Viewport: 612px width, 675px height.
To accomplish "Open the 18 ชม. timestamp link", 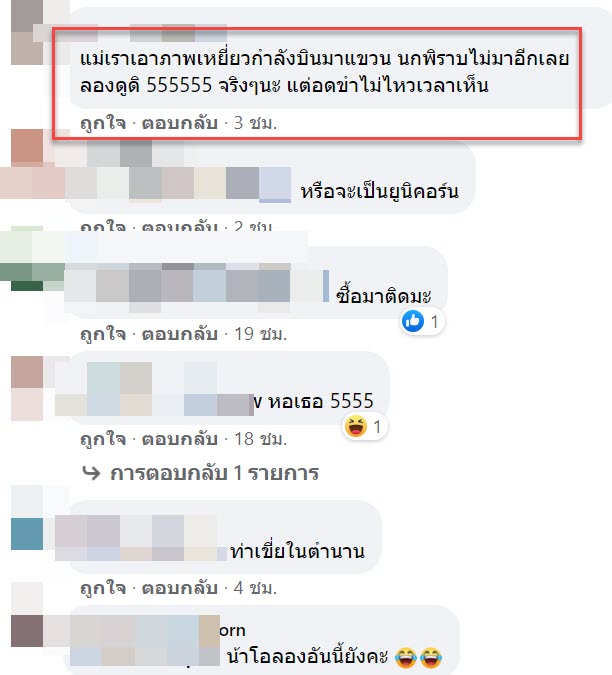I will click(x=260, y=439).
